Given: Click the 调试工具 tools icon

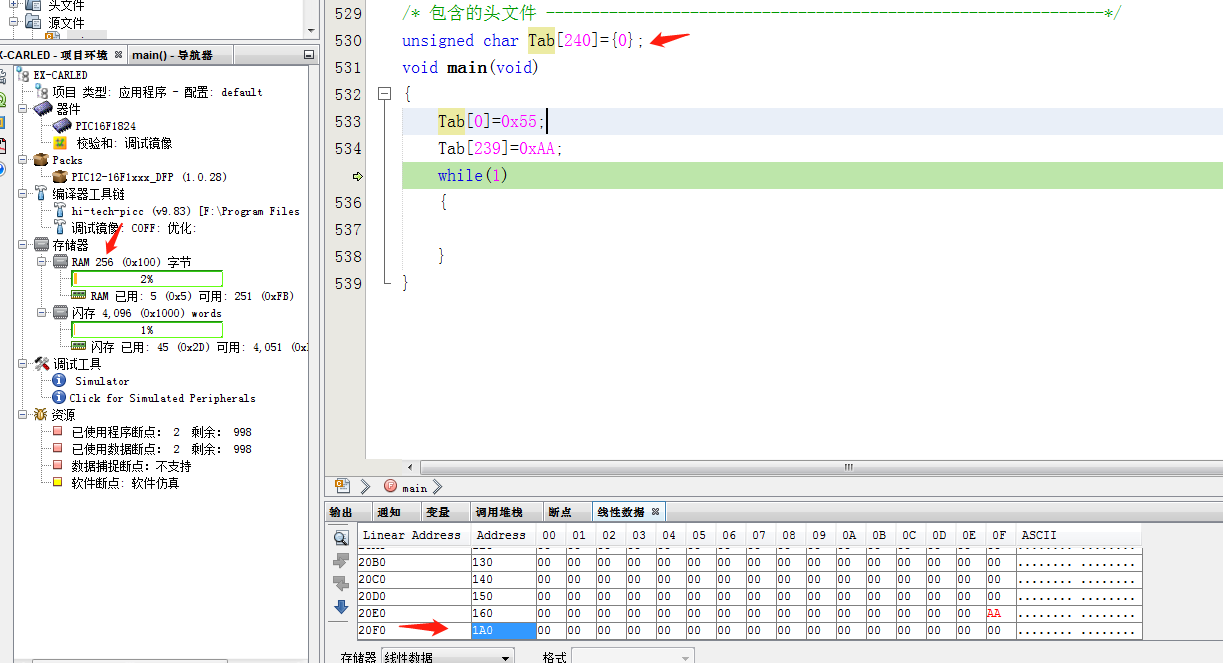Looking at the screenshot, I should [41, 364].
